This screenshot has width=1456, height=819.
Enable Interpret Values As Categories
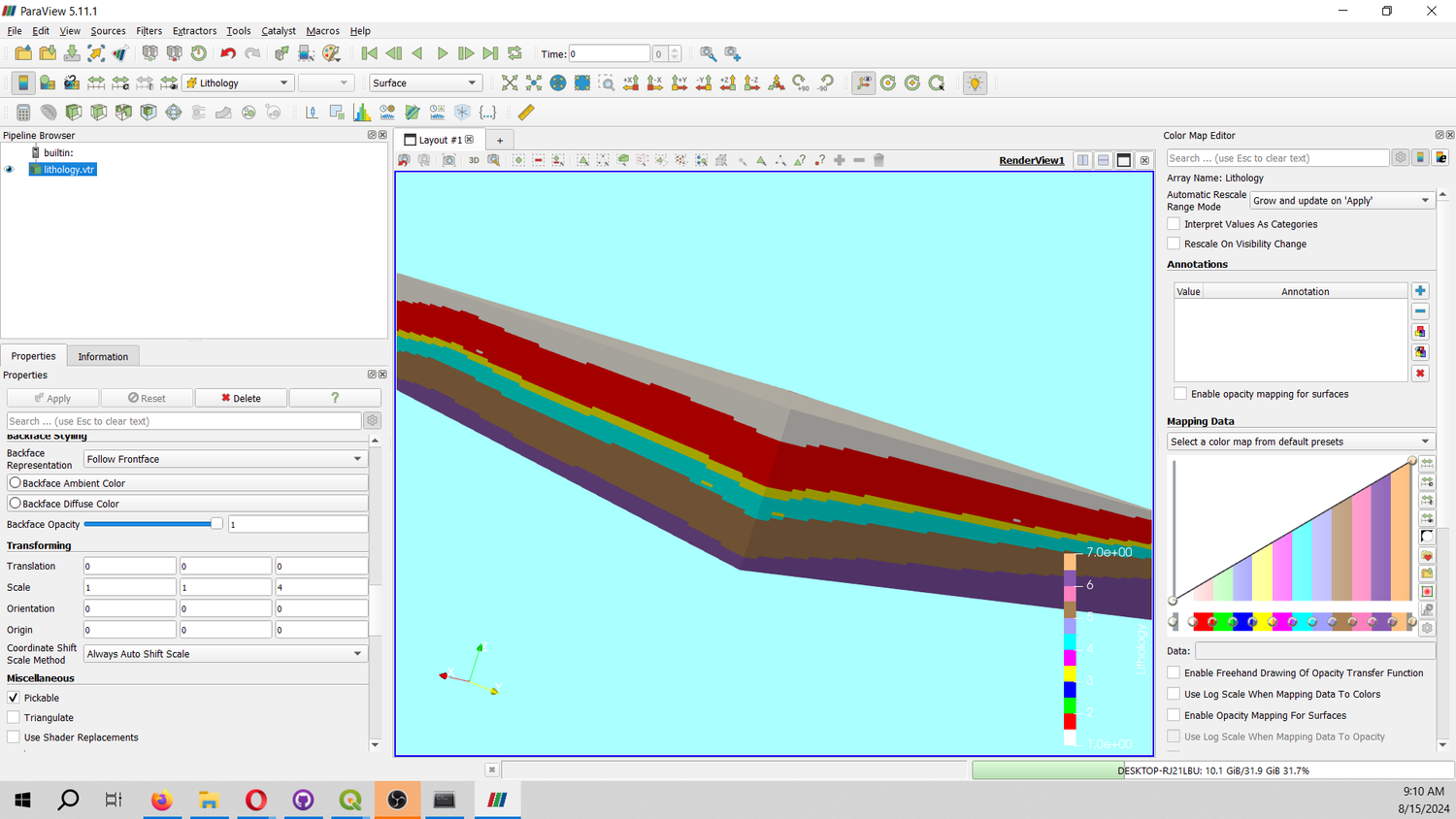point(1174,224)
